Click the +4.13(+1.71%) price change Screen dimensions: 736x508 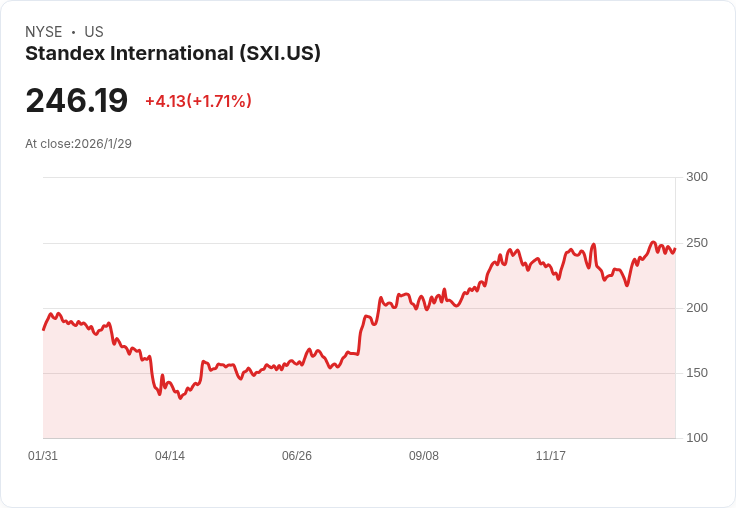(x=198, y=101)
